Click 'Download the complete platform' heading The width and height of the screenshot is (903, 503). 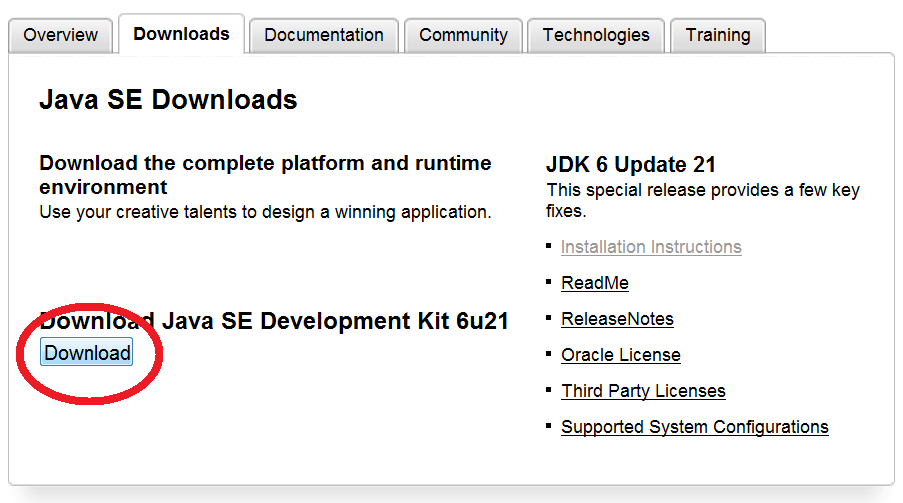[x=265, y=175]
